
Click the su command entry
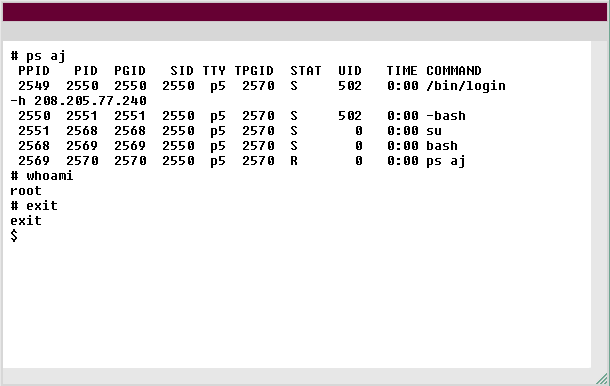434,131
